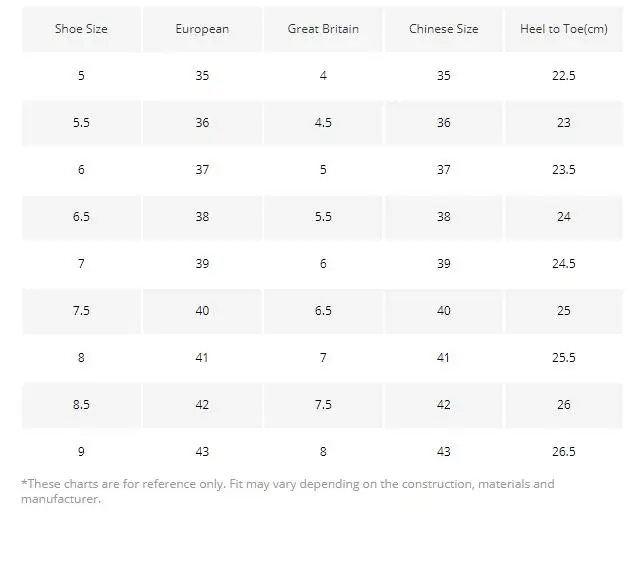Select heel to toe 26.5 value

point(564,452)
